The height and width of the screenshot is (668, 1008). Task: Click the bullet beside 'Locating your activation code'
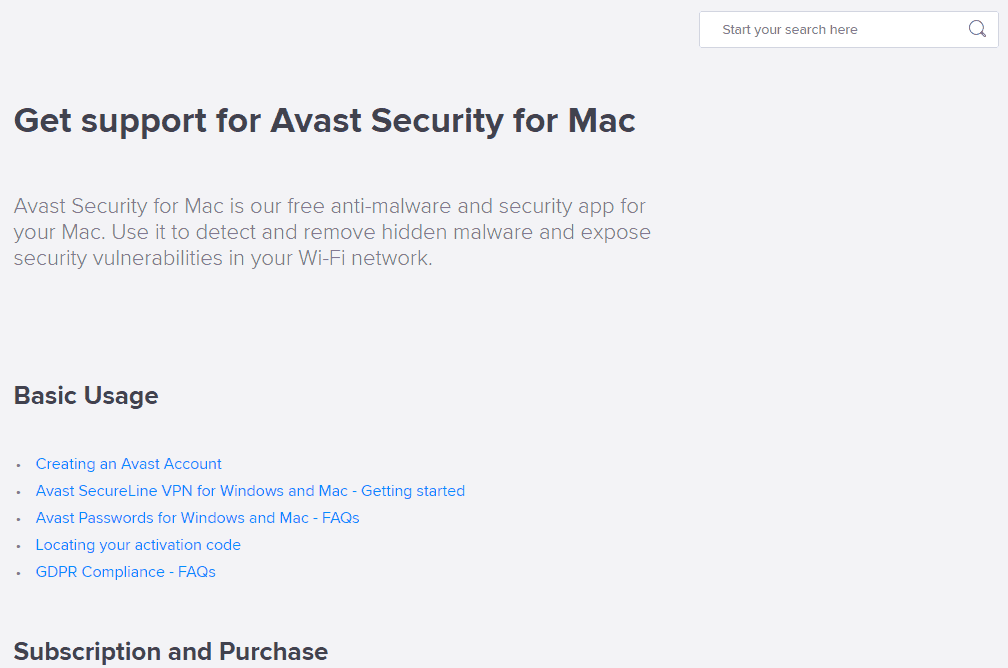pos(18,547)
